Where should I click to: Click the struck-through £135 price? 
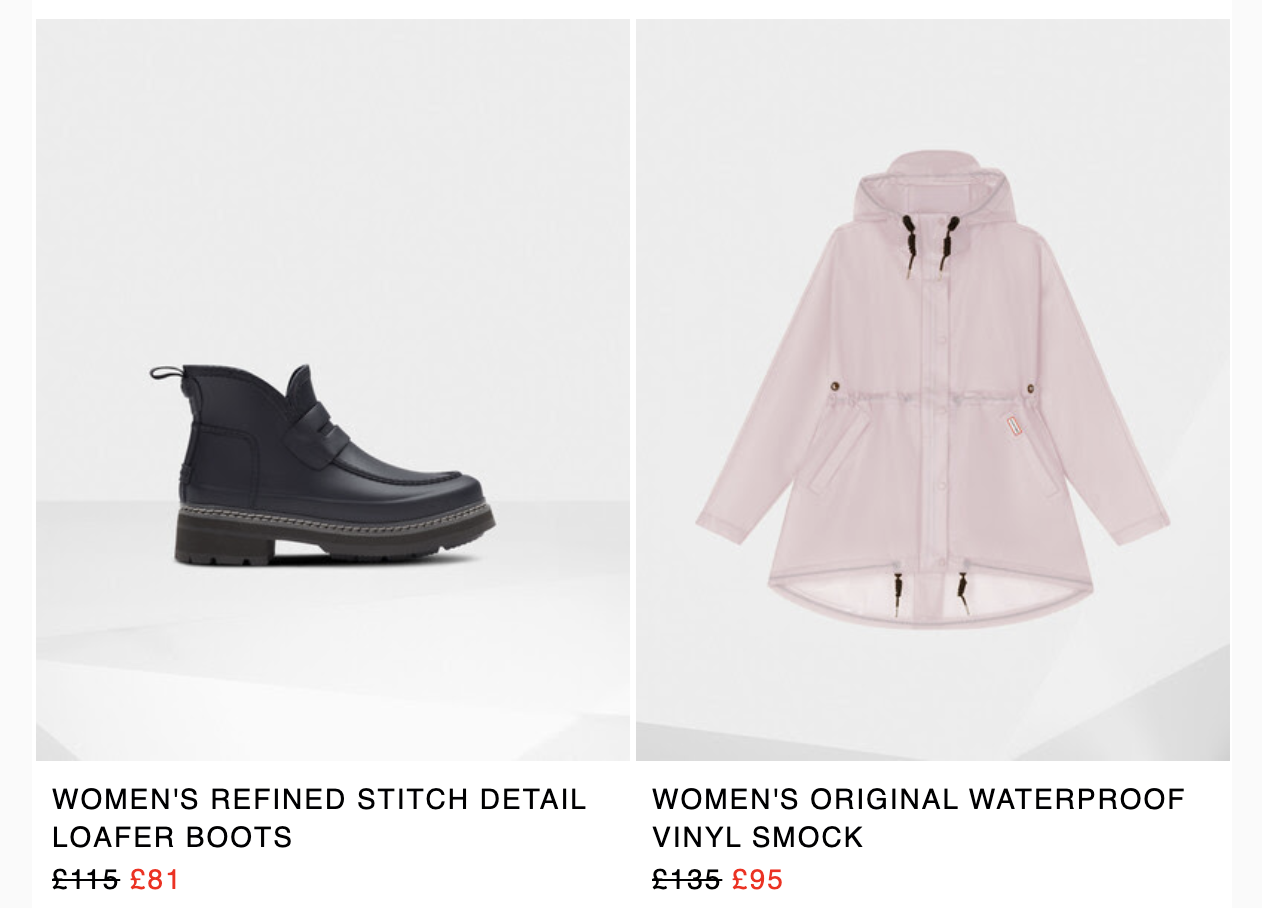[686, 880]
